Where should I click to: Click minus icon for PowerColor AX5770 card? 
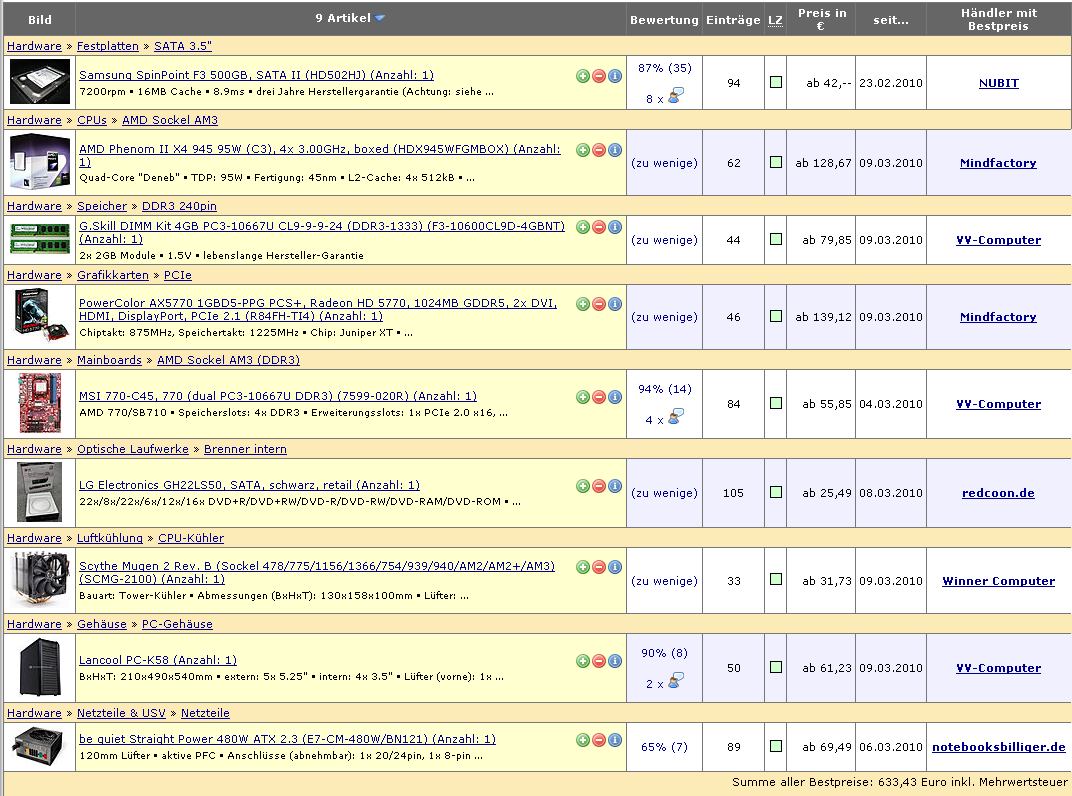coord(599,304)
